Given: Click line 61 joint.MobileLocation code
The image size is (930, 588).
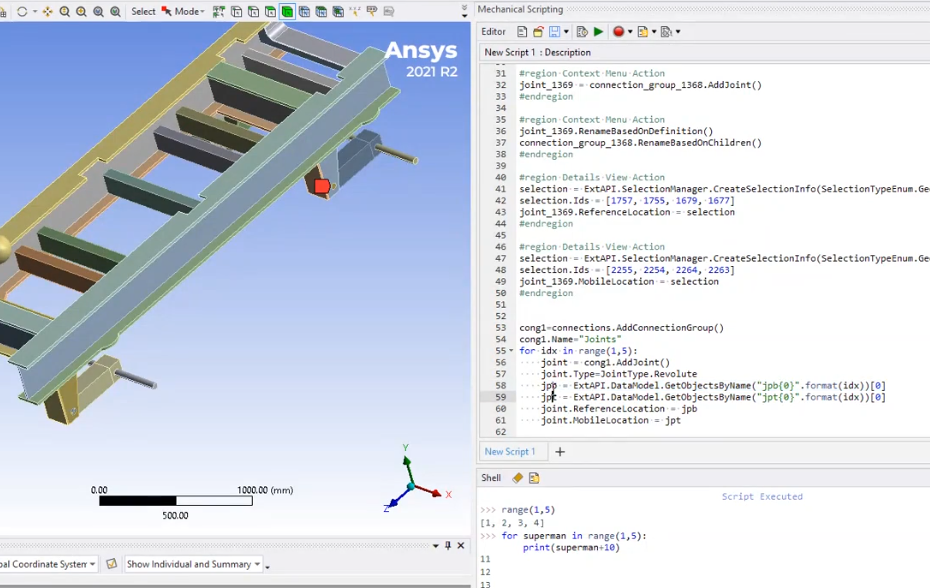Looking at the screenshot, I should click(611, 420).
